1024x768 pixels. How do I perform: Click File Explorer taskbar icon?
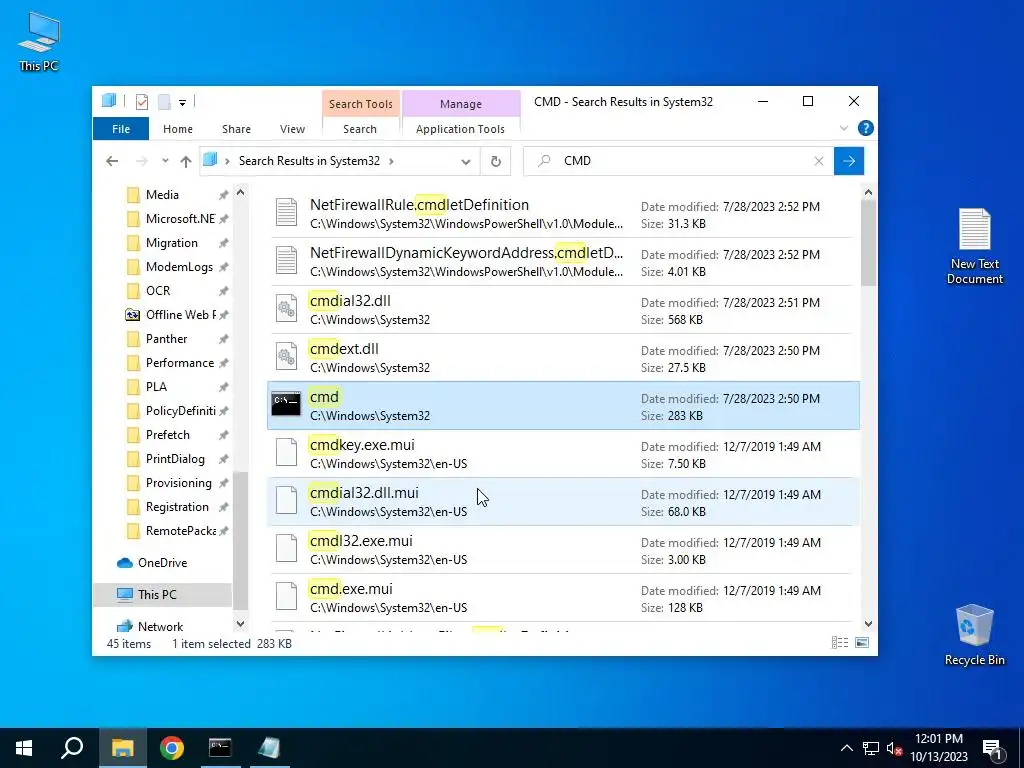coord(122,748)
